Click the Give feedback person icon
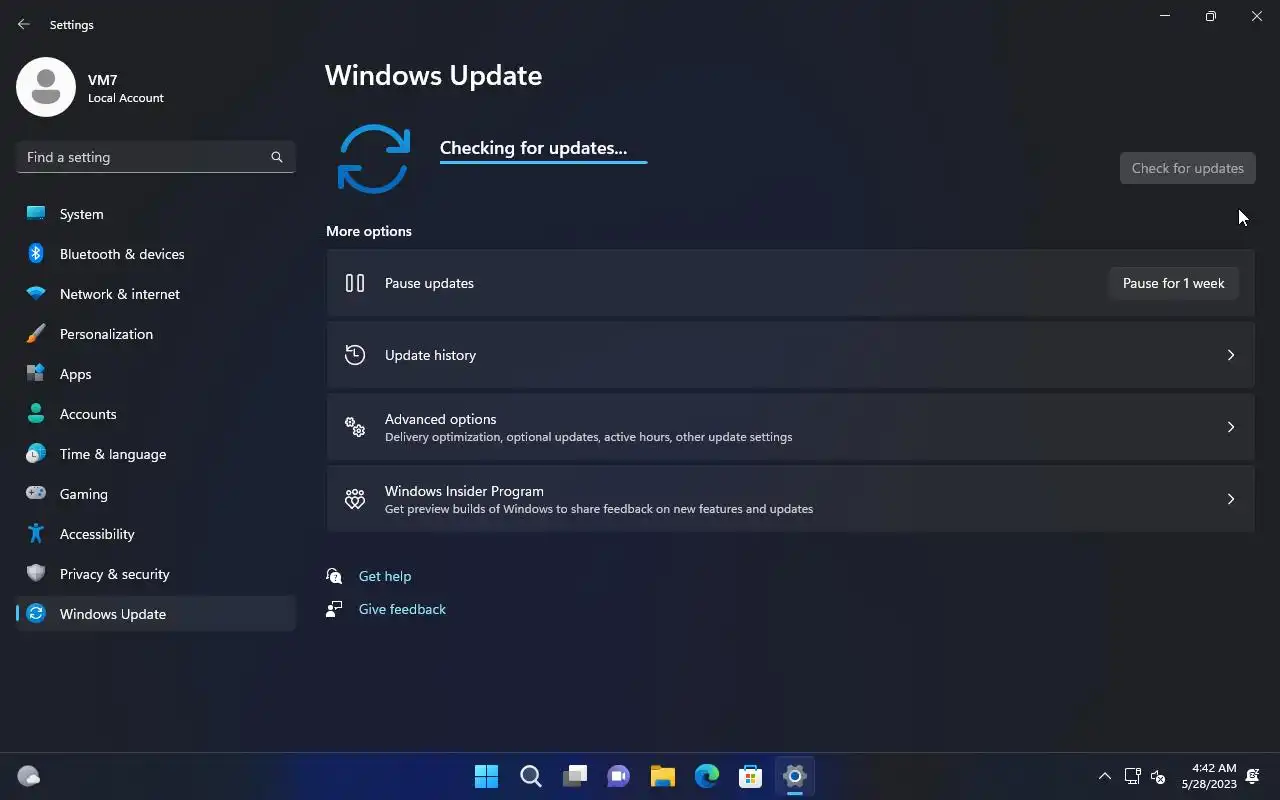Viewport: 1280px width, 800px height. (334, 609)
